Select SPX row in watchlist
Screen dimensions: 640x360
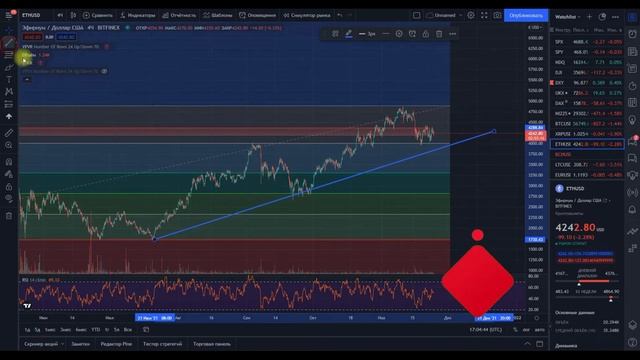587,42
